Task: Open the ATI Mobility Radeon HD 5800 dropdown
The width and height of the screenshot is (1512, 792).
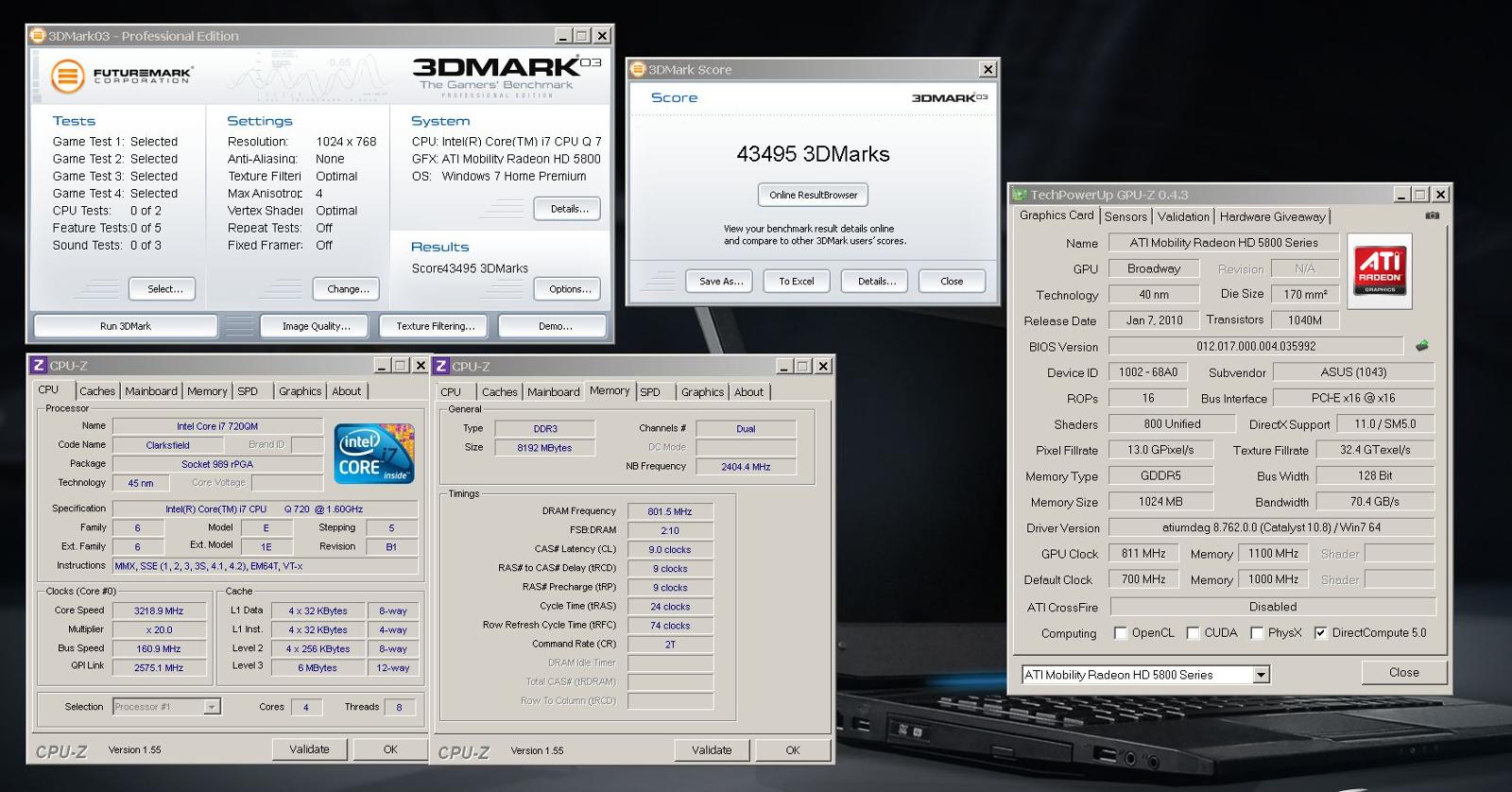Action: (1261, 675)
